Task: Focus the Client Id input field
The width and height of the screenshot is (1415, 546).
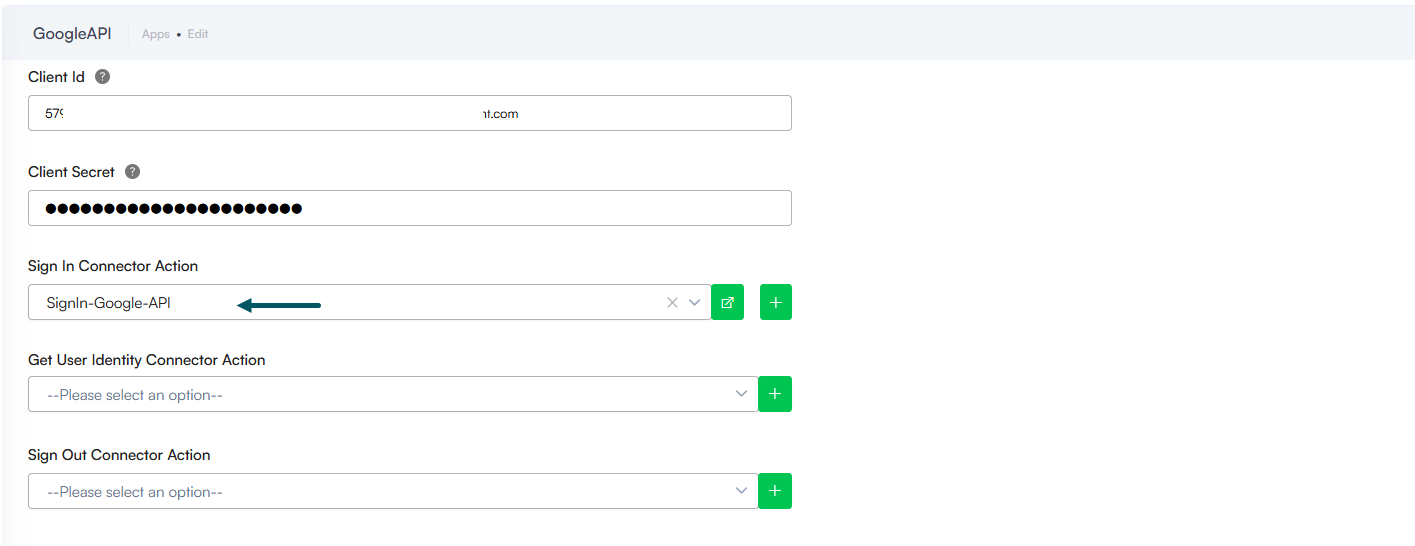Action: [410, 113]
